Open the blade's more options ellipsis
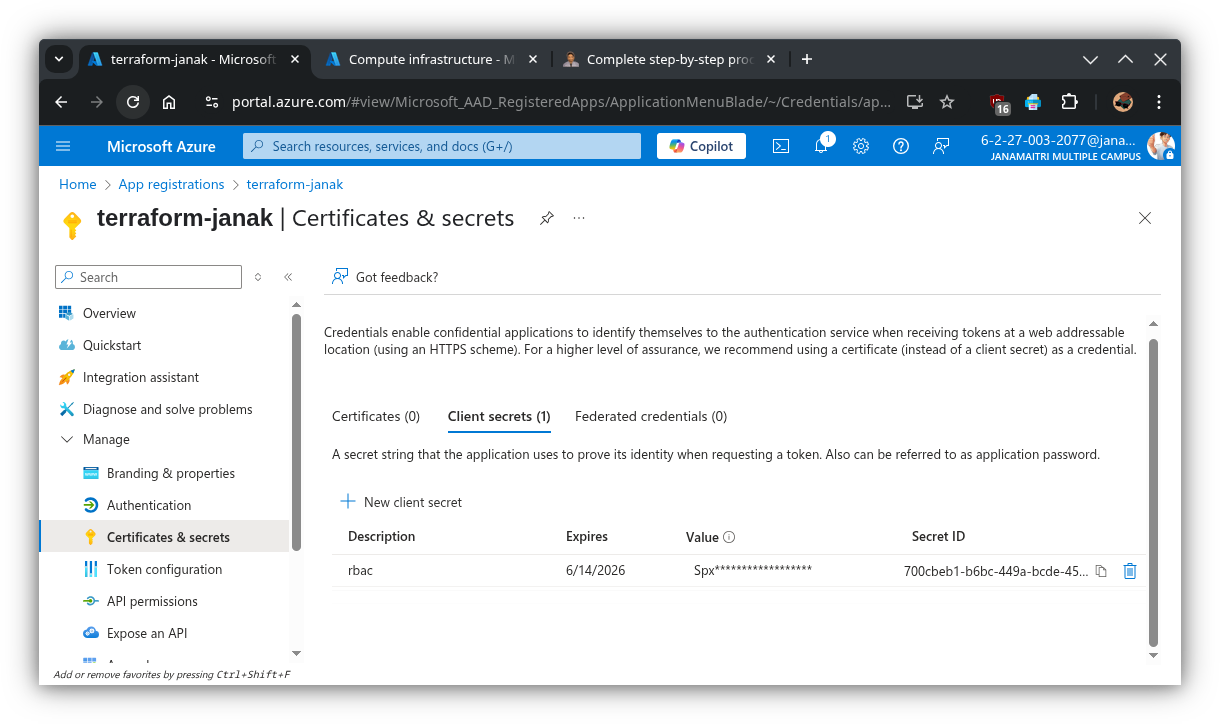1220x724 pixels. (579, 218)
